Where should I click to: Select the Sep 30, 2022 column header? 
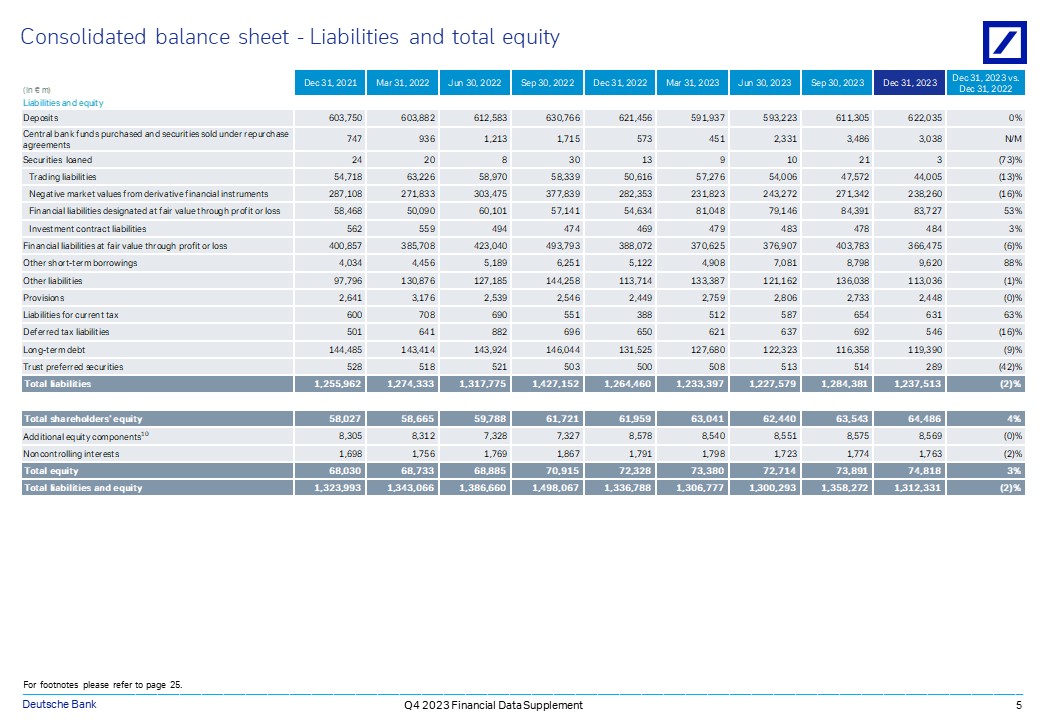point(547,83)
